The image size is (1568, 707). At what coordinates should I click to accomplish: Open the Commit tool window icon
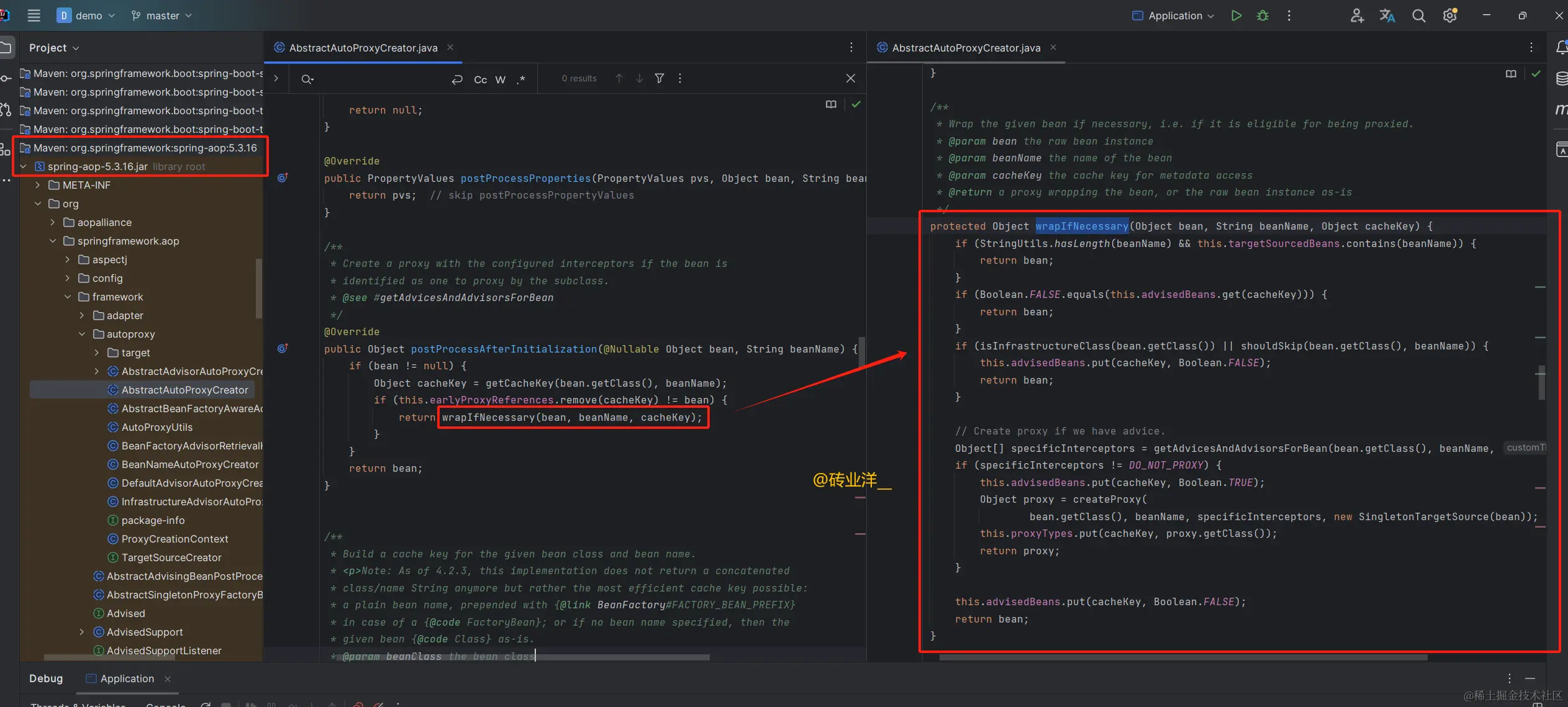[6, 79]
